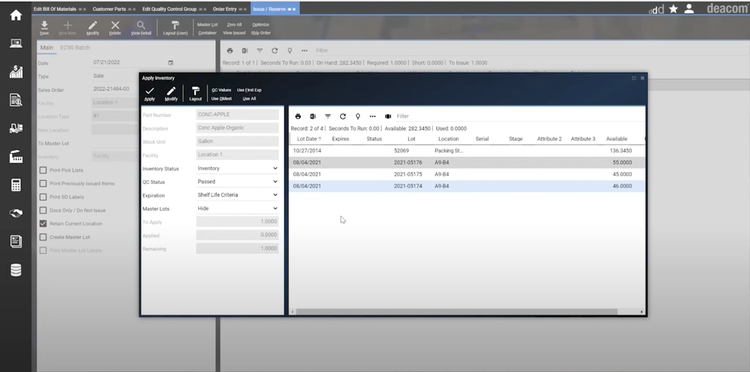750x372 pixels.
Task: Open the handshake sales sidebar icon
Action: click(x=16, y=213)
